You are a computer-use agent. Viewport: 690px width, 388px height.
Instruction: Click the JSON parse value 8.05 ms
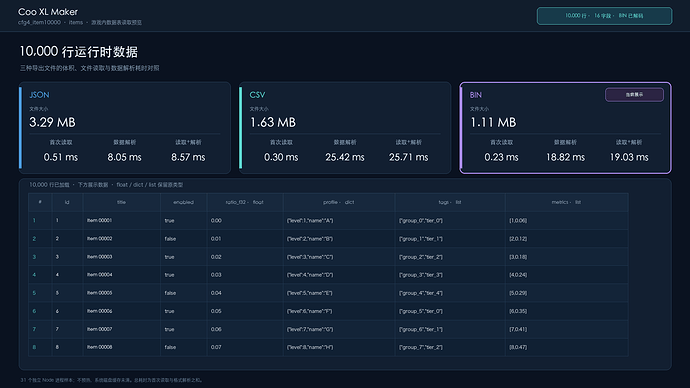point(125,157)
